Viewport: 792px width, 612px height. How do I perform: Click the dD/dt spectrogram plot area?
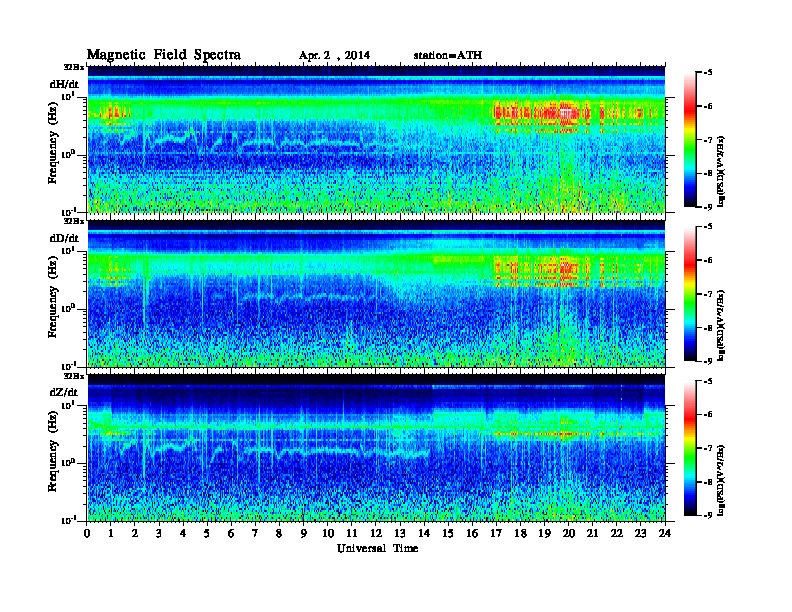[376, 293]
